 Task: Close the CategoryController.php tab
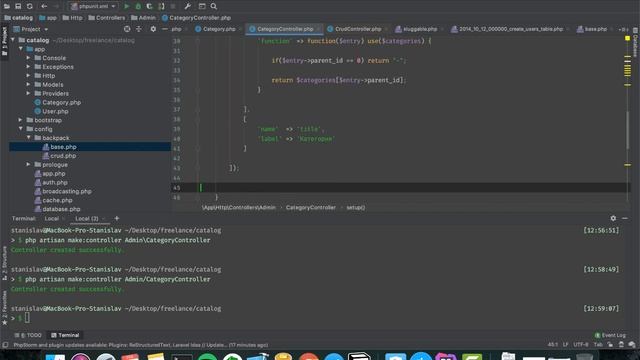[x=318, y=29]
